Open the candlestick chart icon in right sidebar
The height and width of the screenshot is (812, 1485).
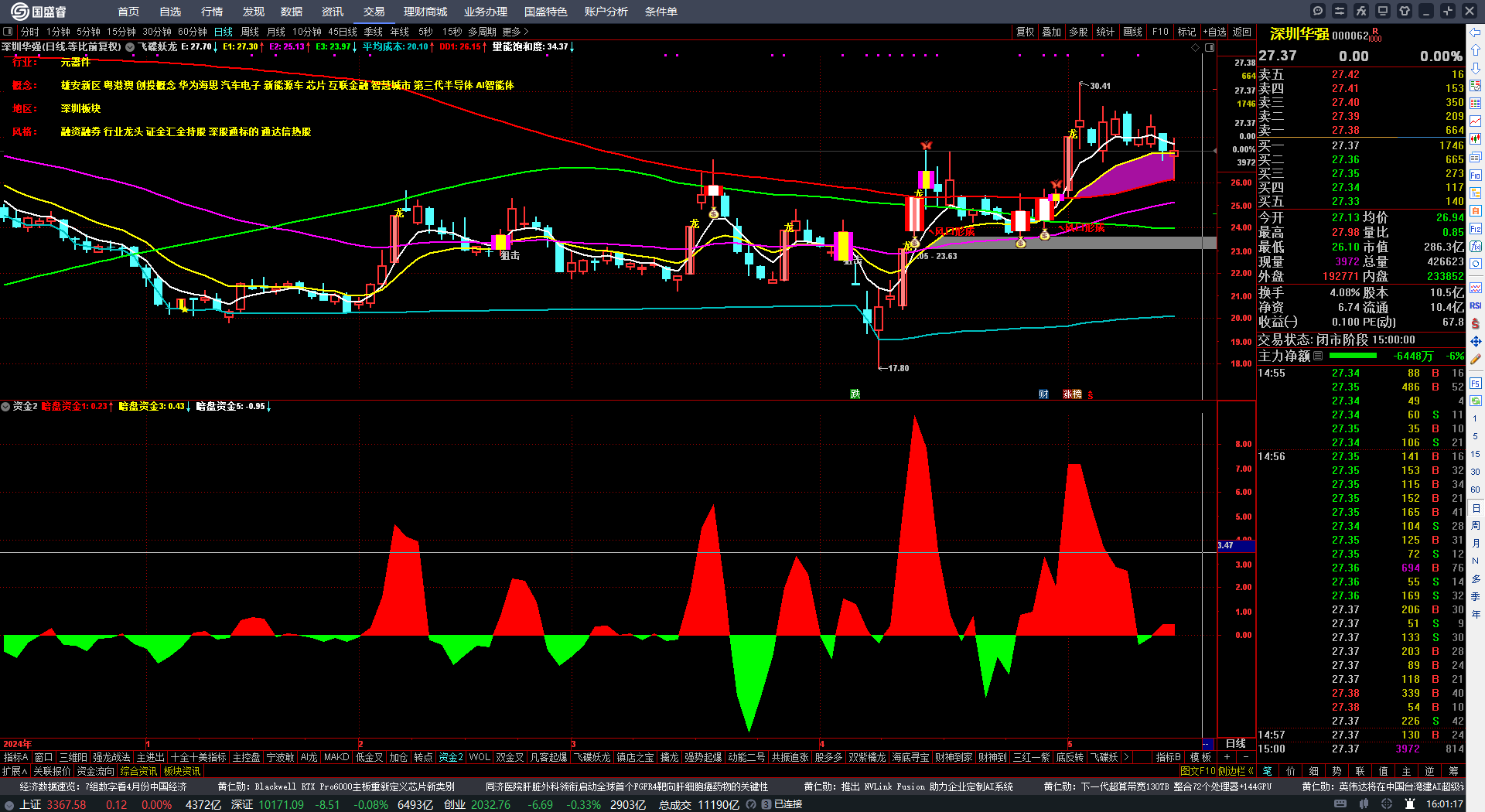pyautogui.click(x=1476, y=139)
